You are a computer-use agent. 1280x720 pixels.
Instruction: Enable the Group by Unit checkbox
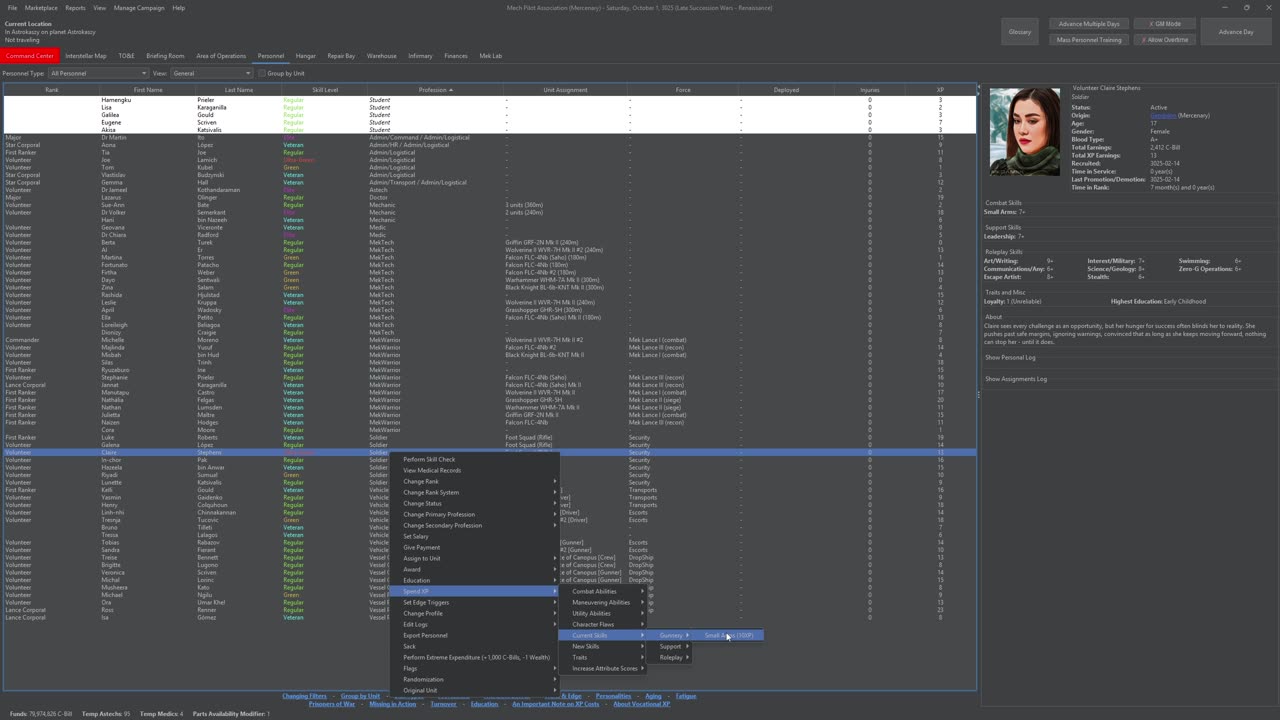click(262, 73)
